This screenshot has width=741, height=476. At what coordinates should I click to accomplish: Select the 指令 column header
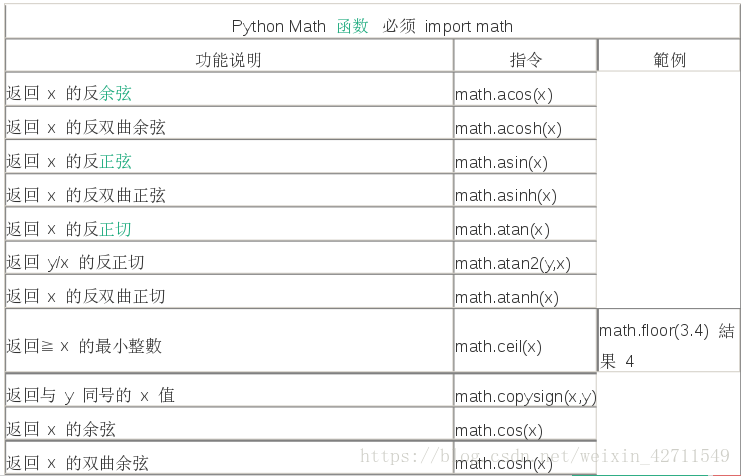click(526, 60)
